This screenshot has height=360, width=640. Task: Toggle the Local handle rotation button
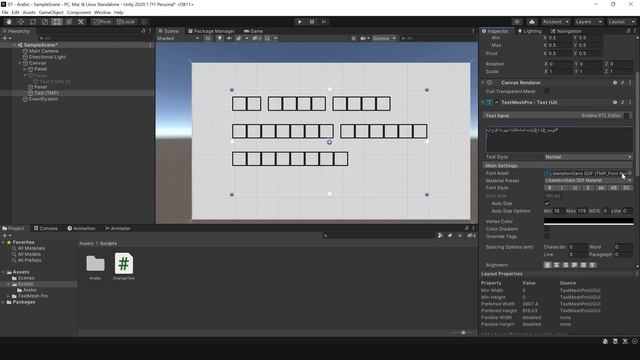point(126,22)
